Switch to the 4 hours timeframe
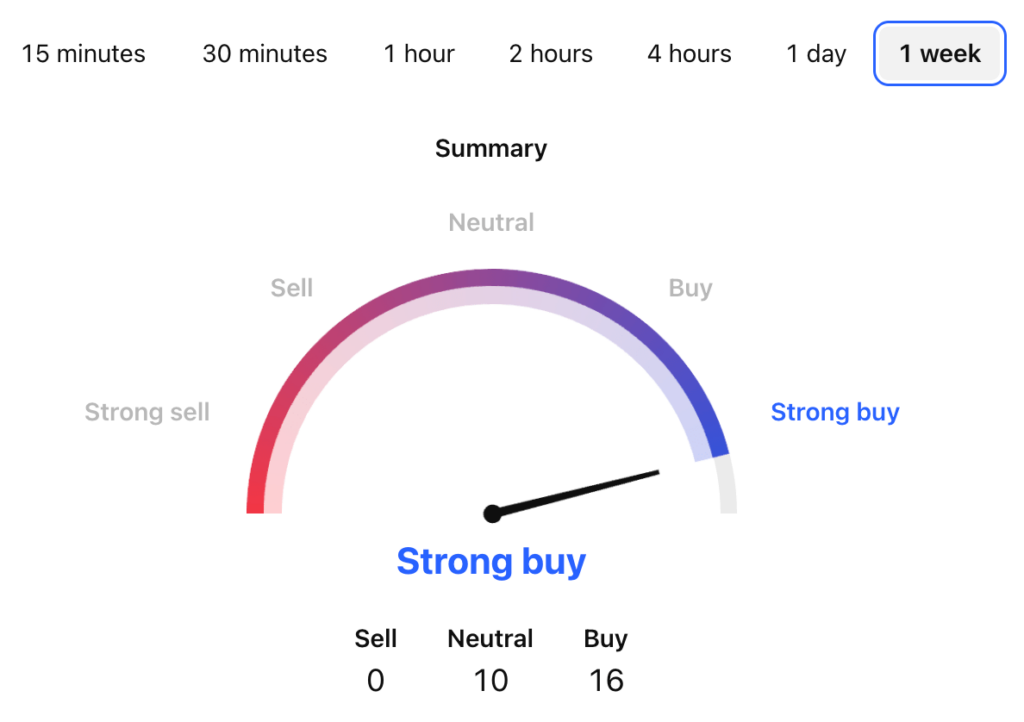The width and height of the screenshot is (1024, 722). click(x=688, y=54)
